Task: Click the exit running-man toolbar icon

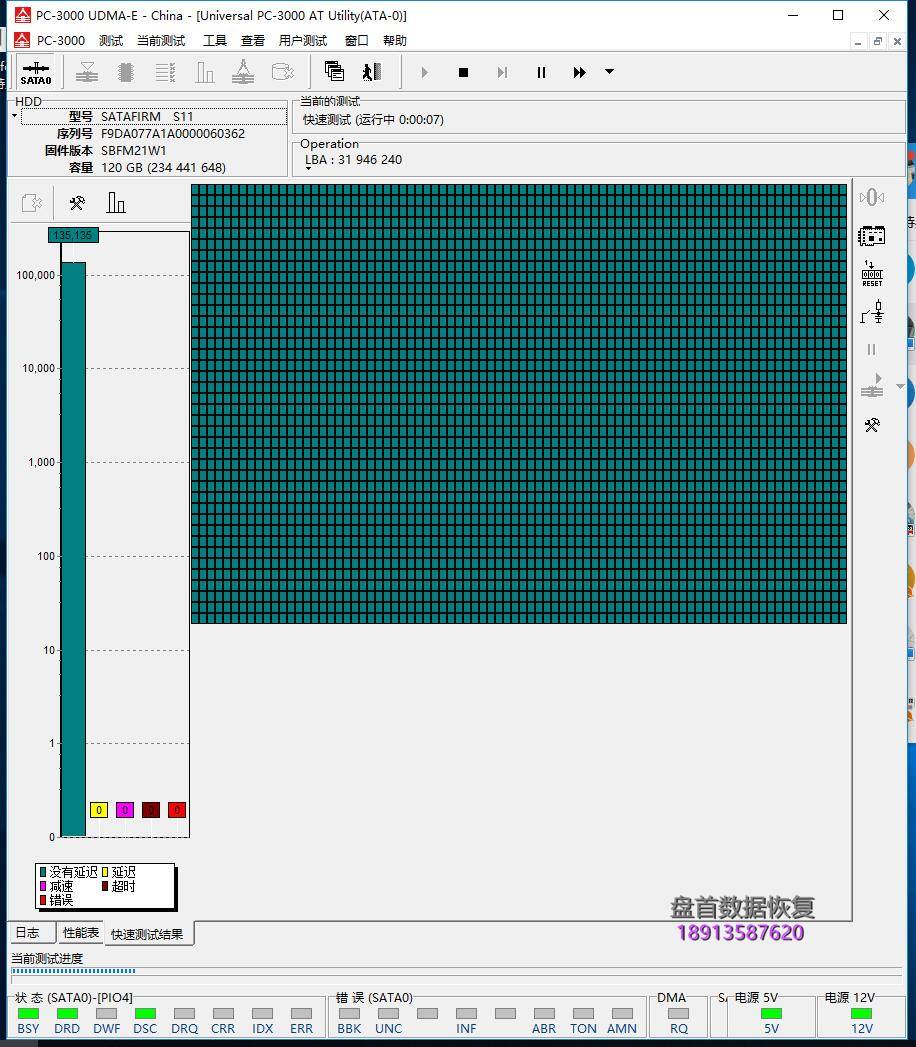Action: coord(372,72)
